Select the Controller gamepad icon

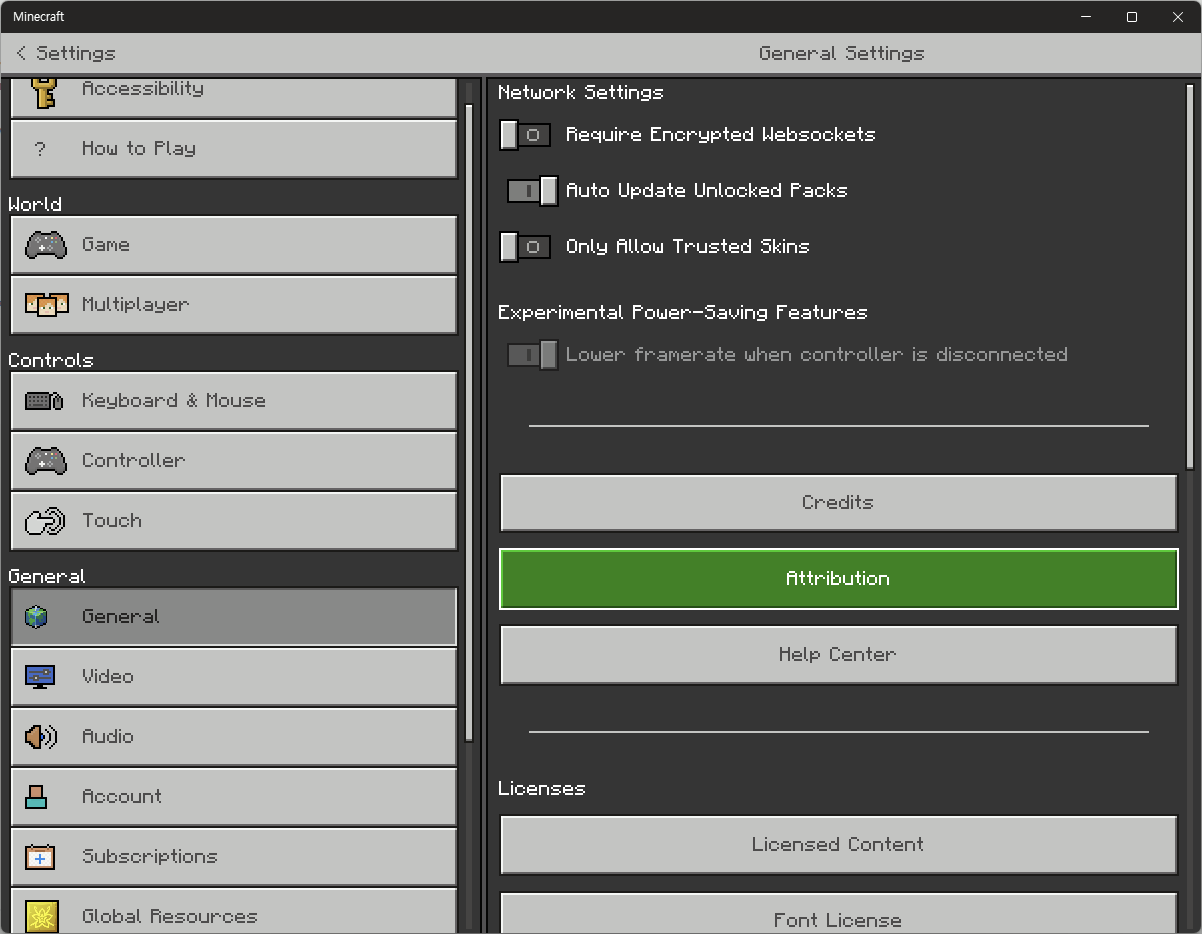click(46, 461)
